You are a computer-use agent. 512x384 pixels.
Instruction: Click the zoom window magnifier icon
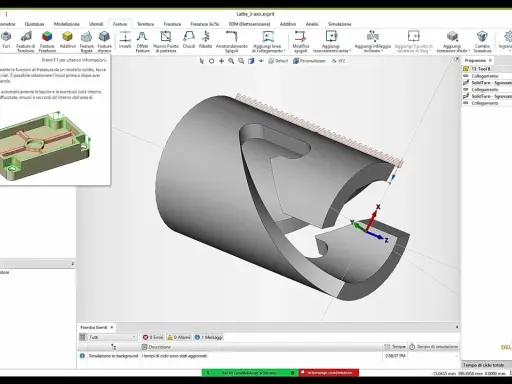(x=241, y=61)
